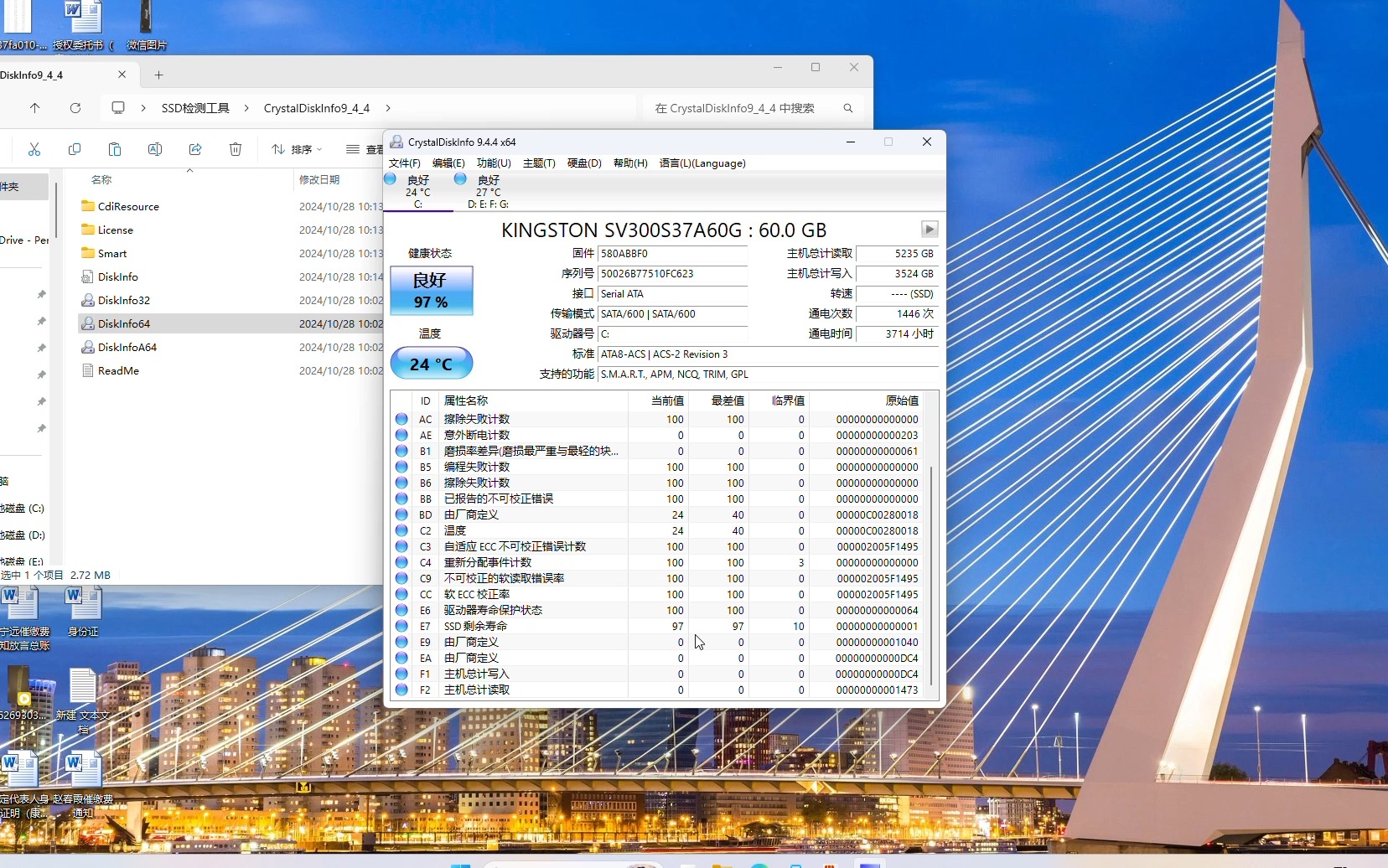Open the 主题(T) menu
This screenshot has width=1388, height=868.
539,163
